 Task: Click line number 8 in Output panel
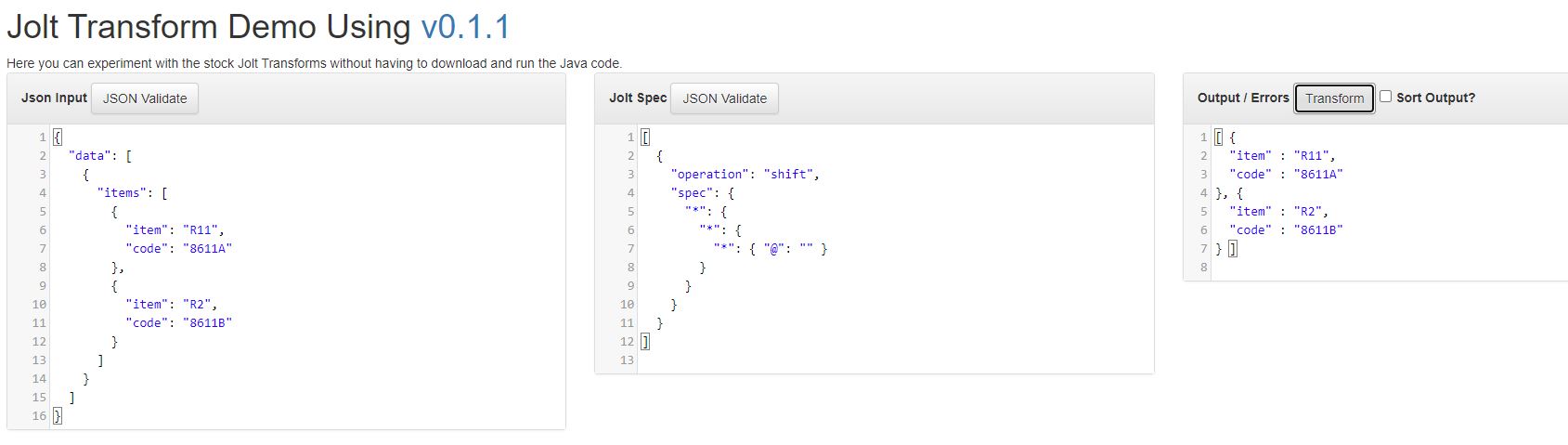[x=1204, y=268]
